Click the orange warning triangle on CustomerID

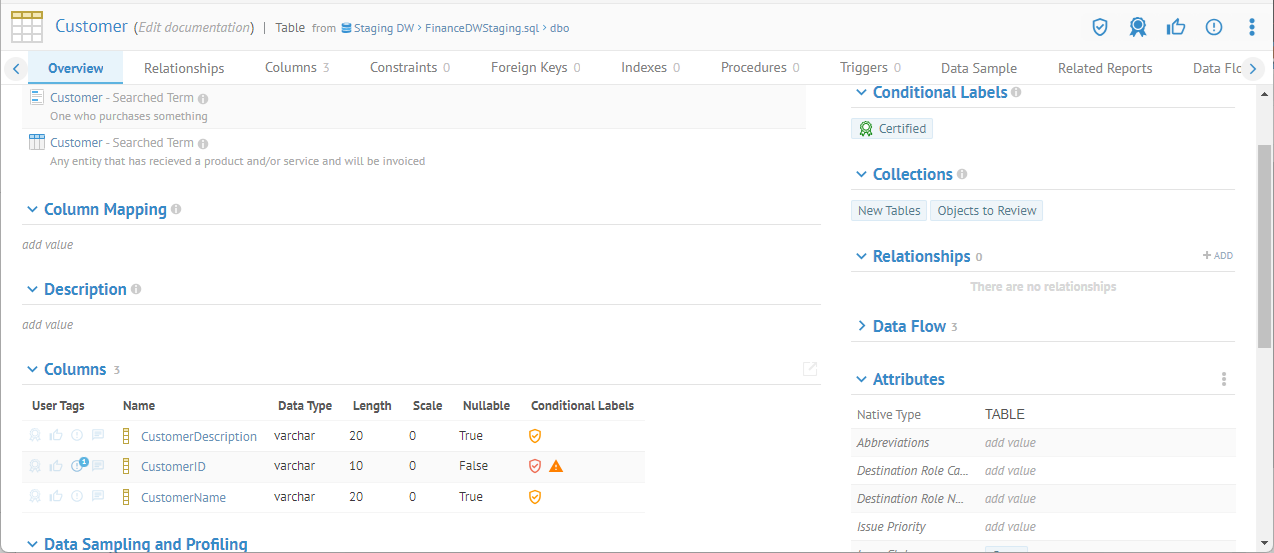[x=556, y=466]
